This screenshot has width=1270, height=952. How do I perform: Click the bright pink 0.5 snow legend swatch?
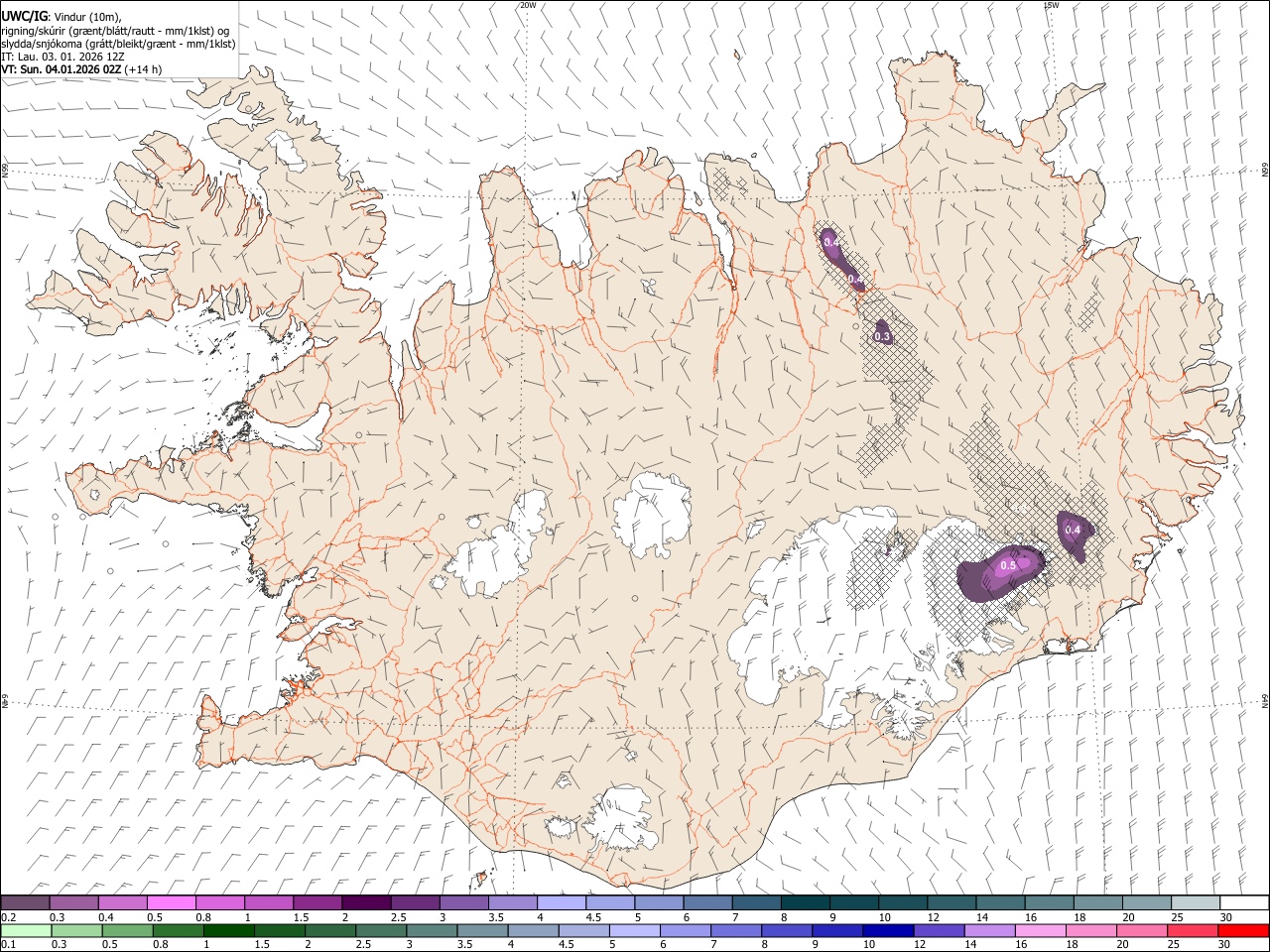click(171, 902)
